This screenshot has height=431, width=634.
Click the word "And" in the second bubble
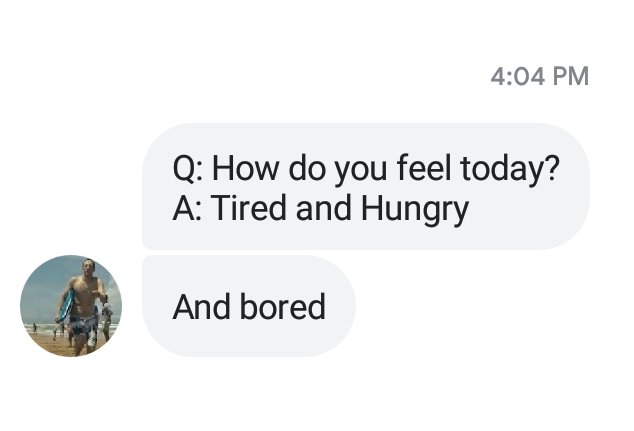203,306
